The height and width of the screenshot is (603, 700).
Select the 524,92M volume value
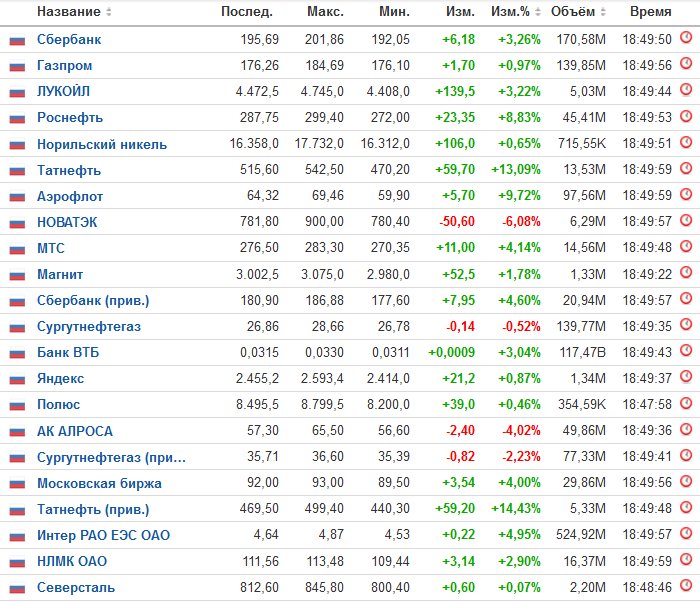click(x=581, y=535)
